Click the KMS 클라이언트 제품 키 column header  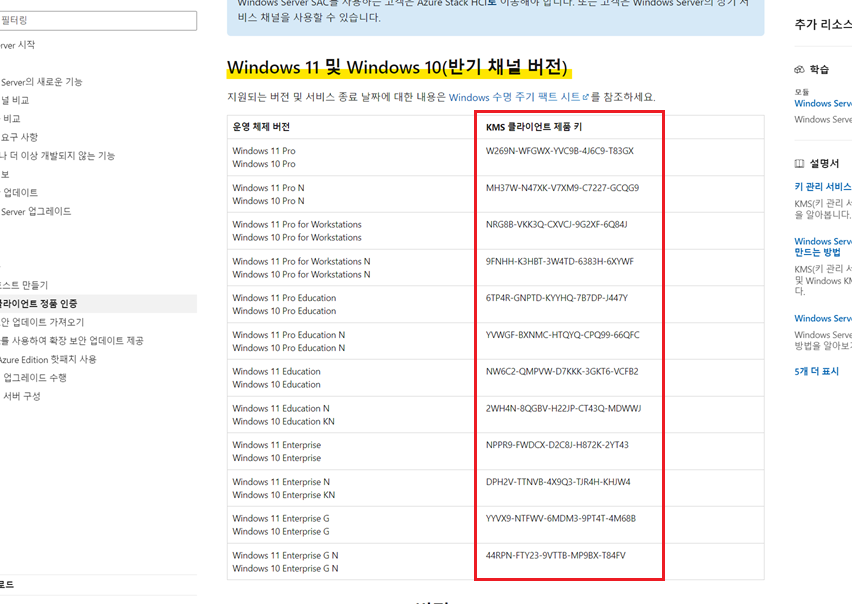(x=534, y=127)
